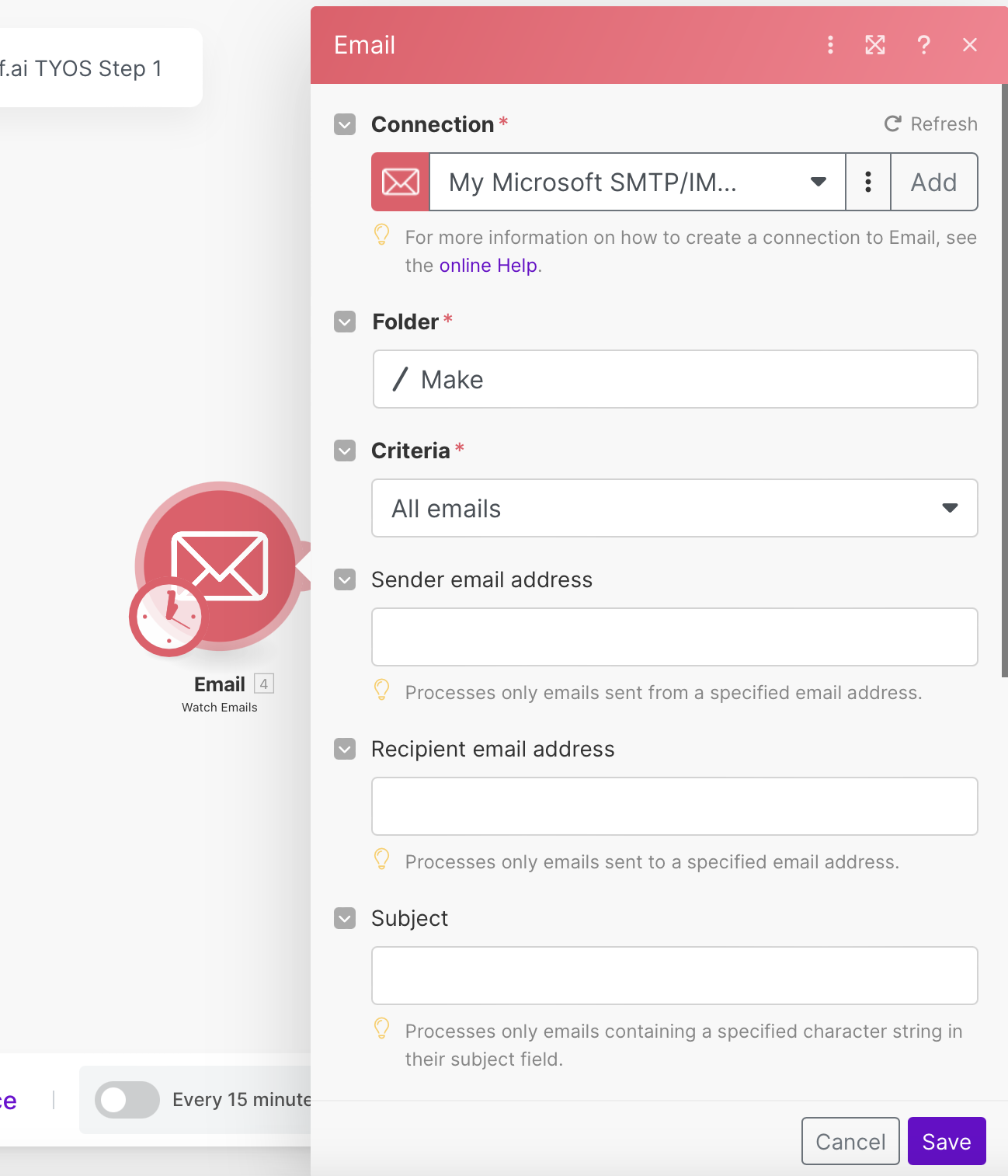Click the lightbulb hint icon under Connection
1008x1176 pixels.
click(x=381, y=235)
